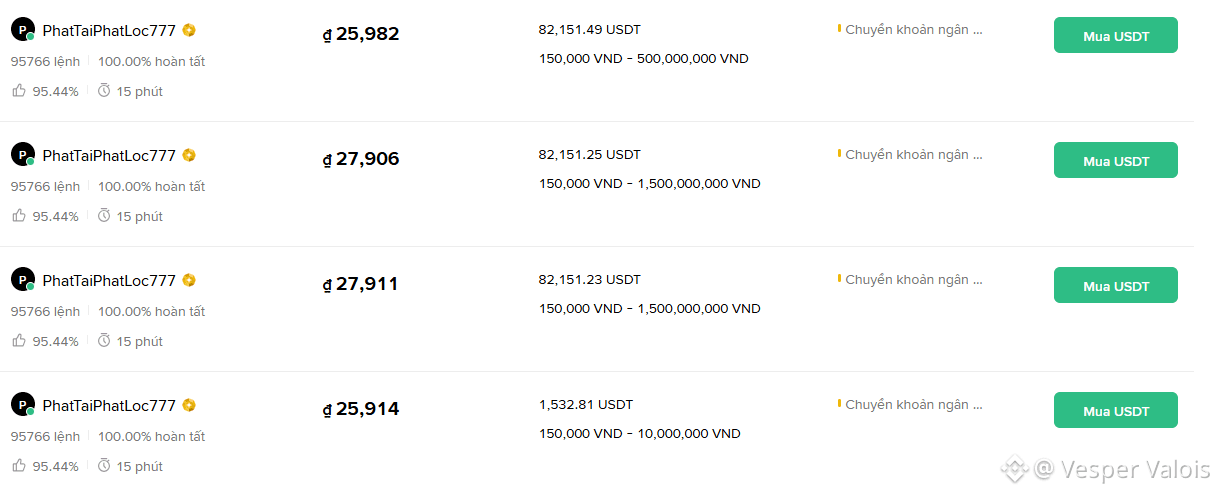Click the ₫27,906 price value
1218x494 pixels.
[x=361, y=159]
